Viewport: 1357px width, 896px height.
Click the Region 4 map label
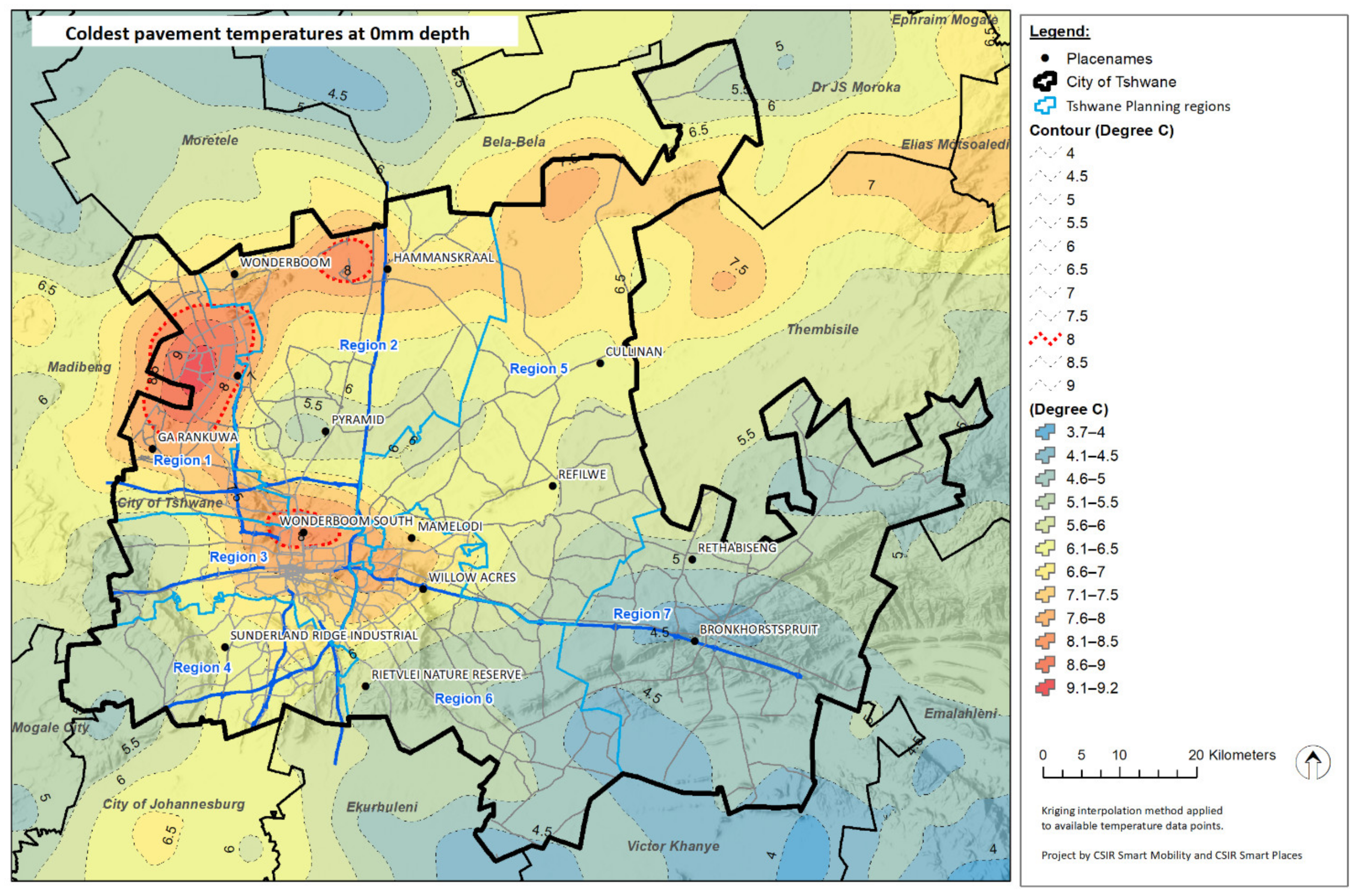pyautogui.click(x=202, y=667)
